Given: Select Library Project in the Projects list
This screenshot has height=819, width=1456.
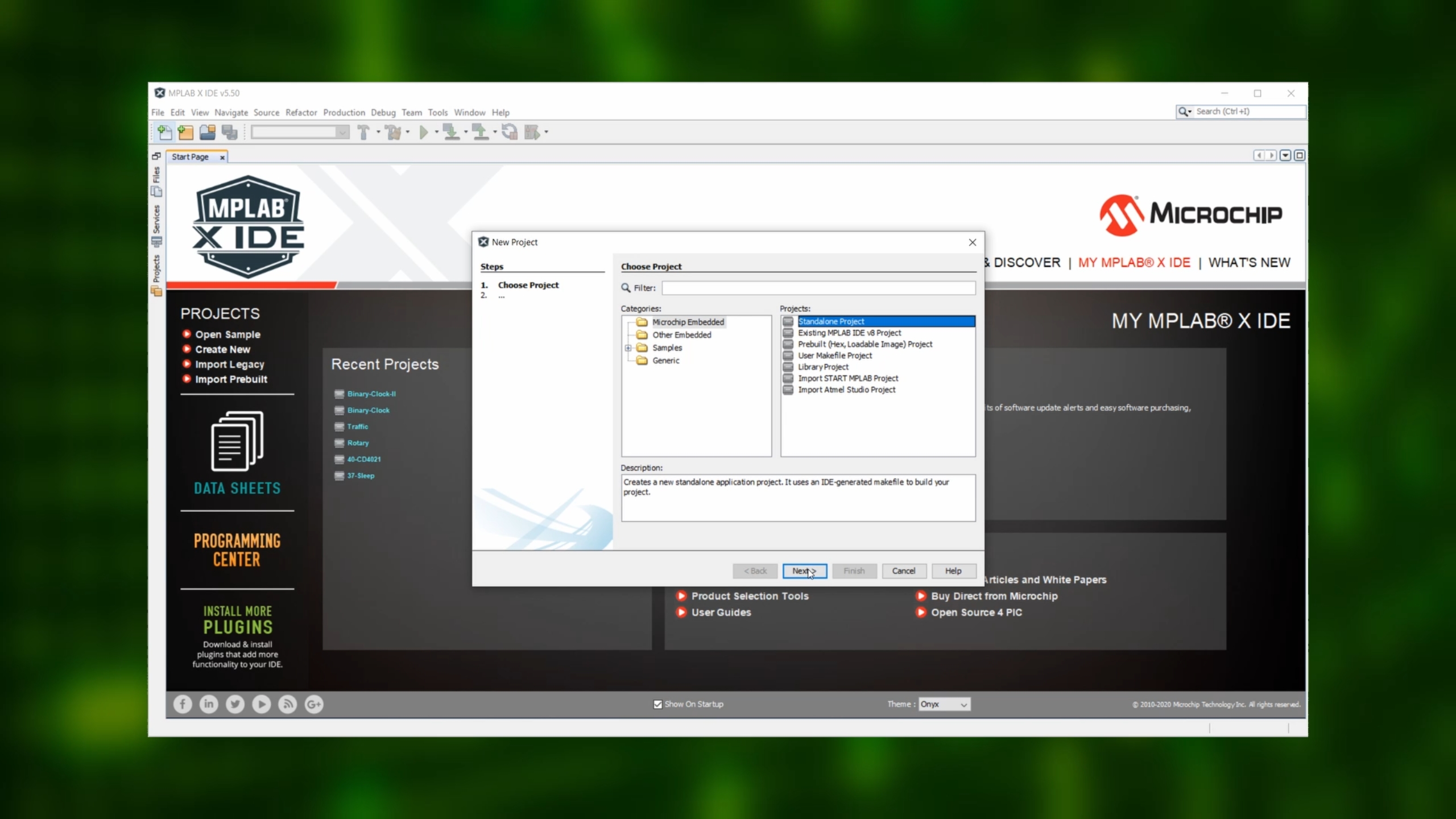Looking at the screenshot, I should [822, 367].
